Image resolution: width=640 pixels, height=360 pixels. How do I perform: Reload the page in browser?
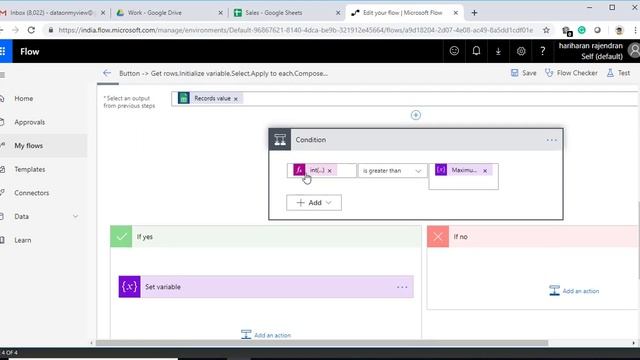(x=31, y=30)
